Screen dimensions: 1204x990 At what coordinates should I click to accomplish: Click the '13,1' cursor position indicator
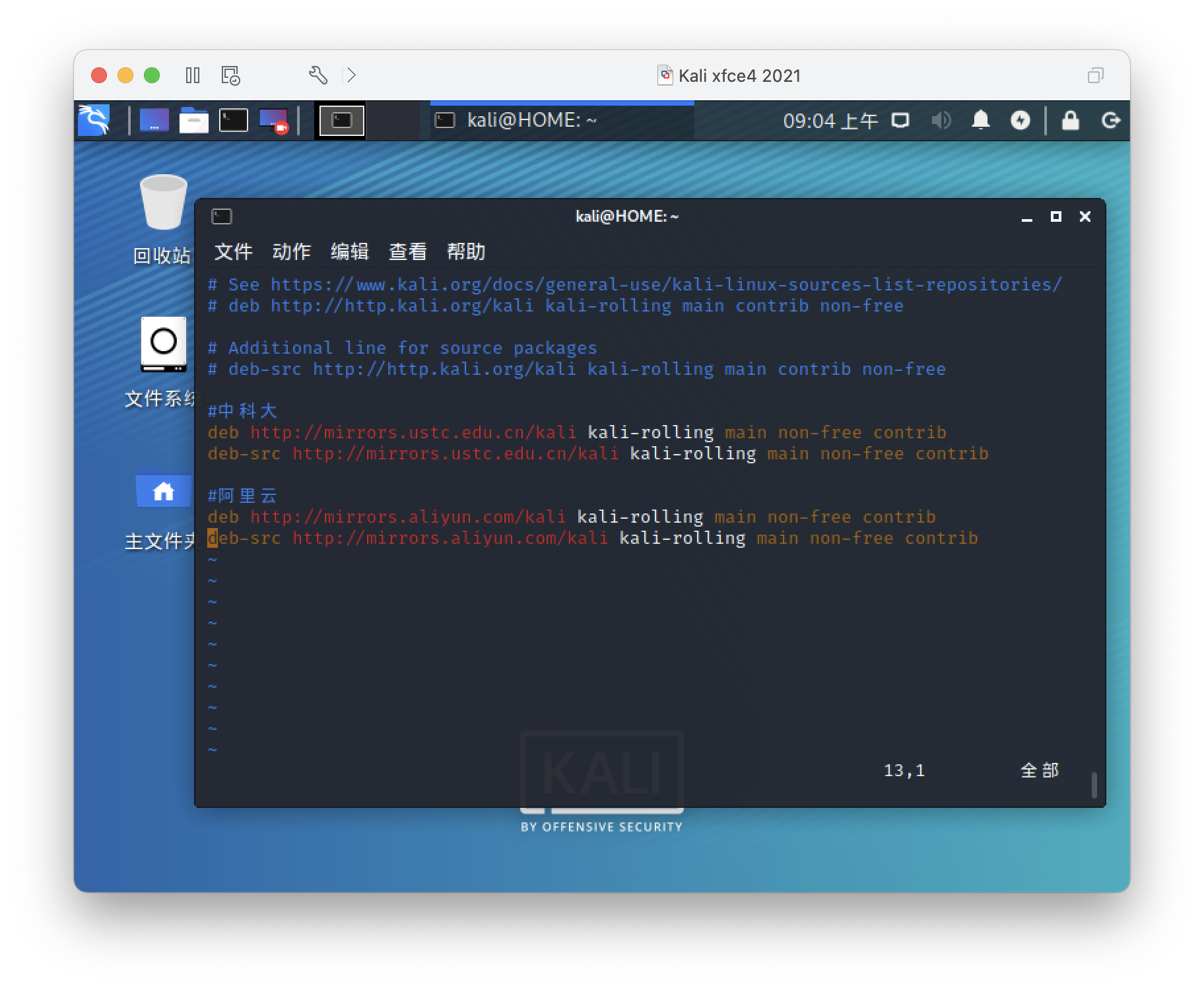(904, 770)
